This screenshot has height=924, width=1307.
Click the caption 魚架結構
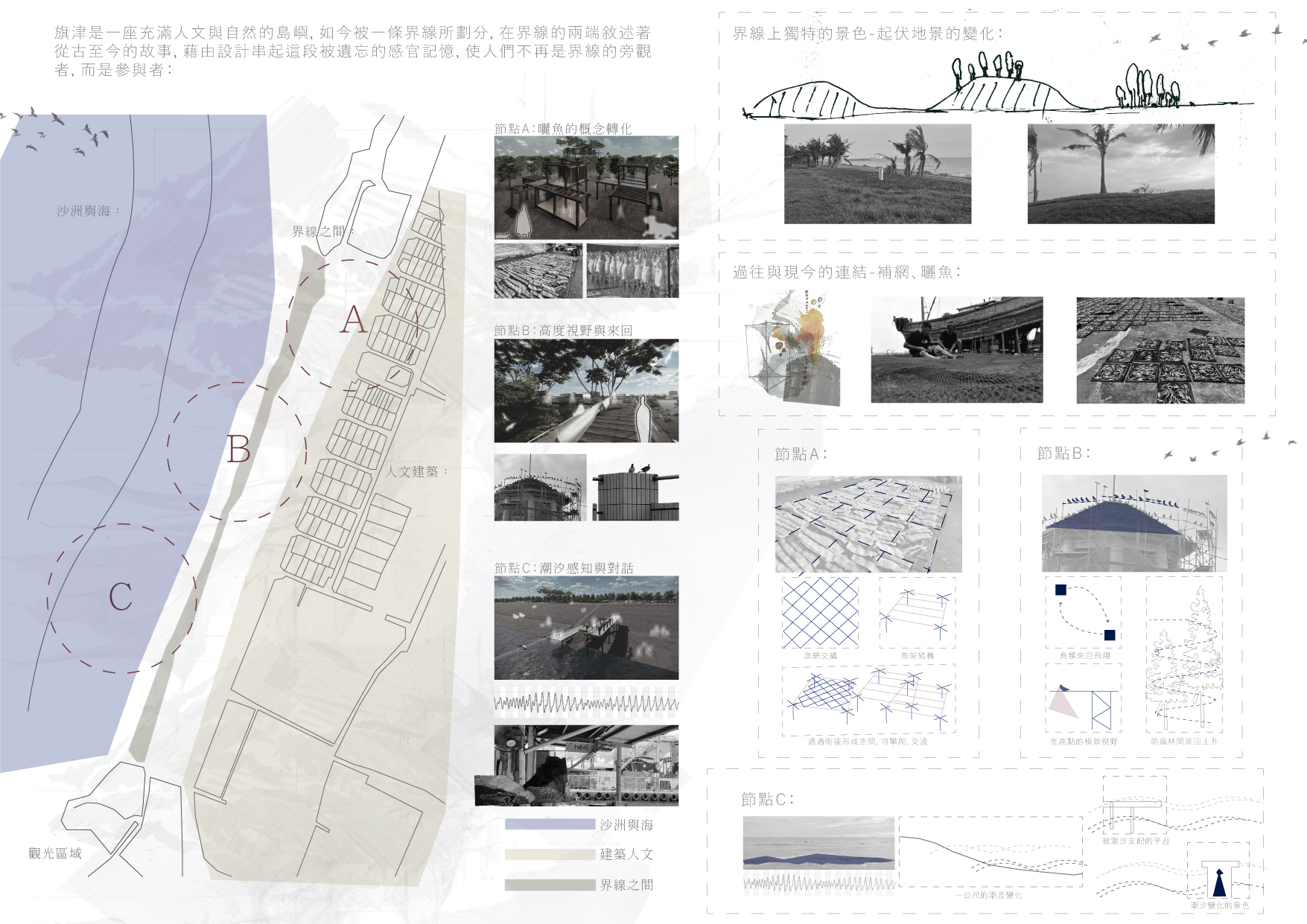918,656
